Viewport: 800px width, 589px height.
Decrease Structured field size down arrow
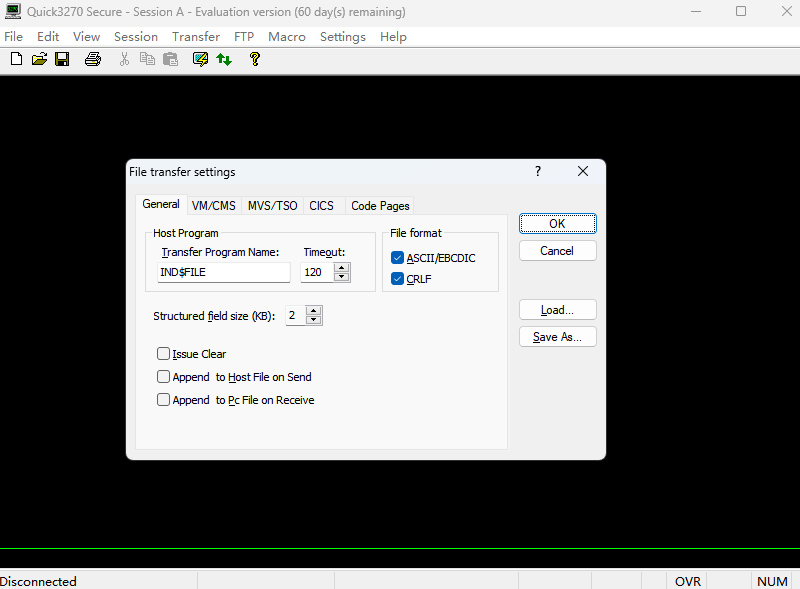[x=314, y=320]
